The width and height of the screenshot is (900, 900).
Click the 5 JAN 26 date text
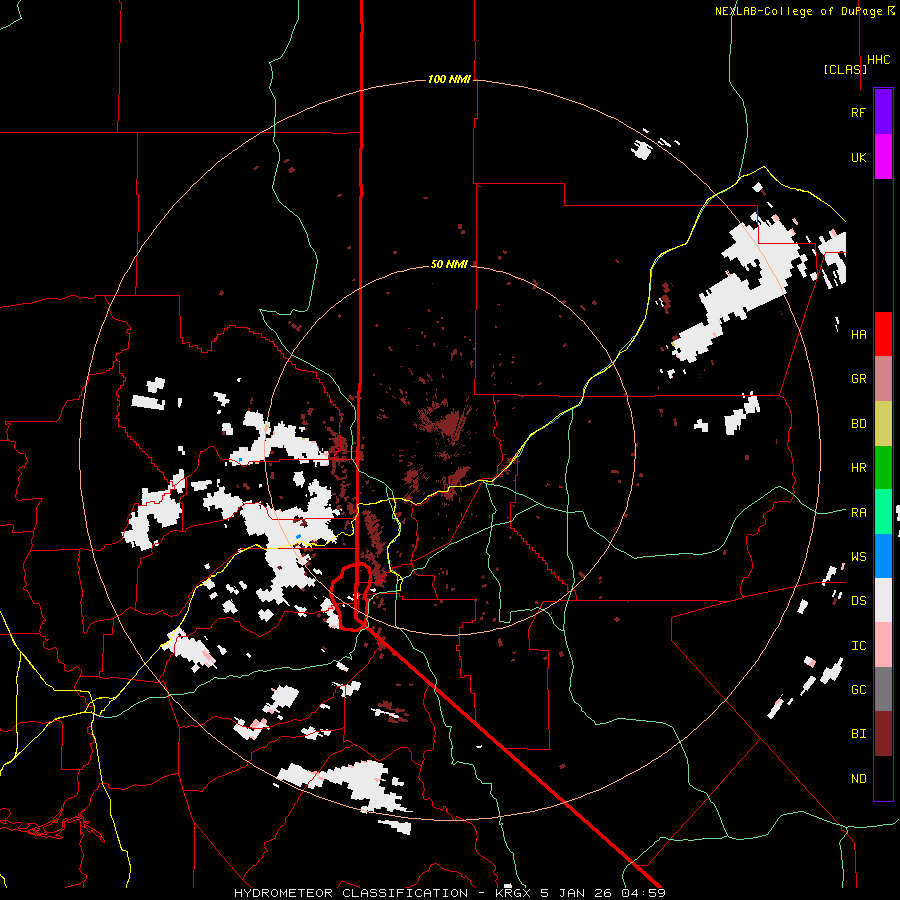coord(576,893)
